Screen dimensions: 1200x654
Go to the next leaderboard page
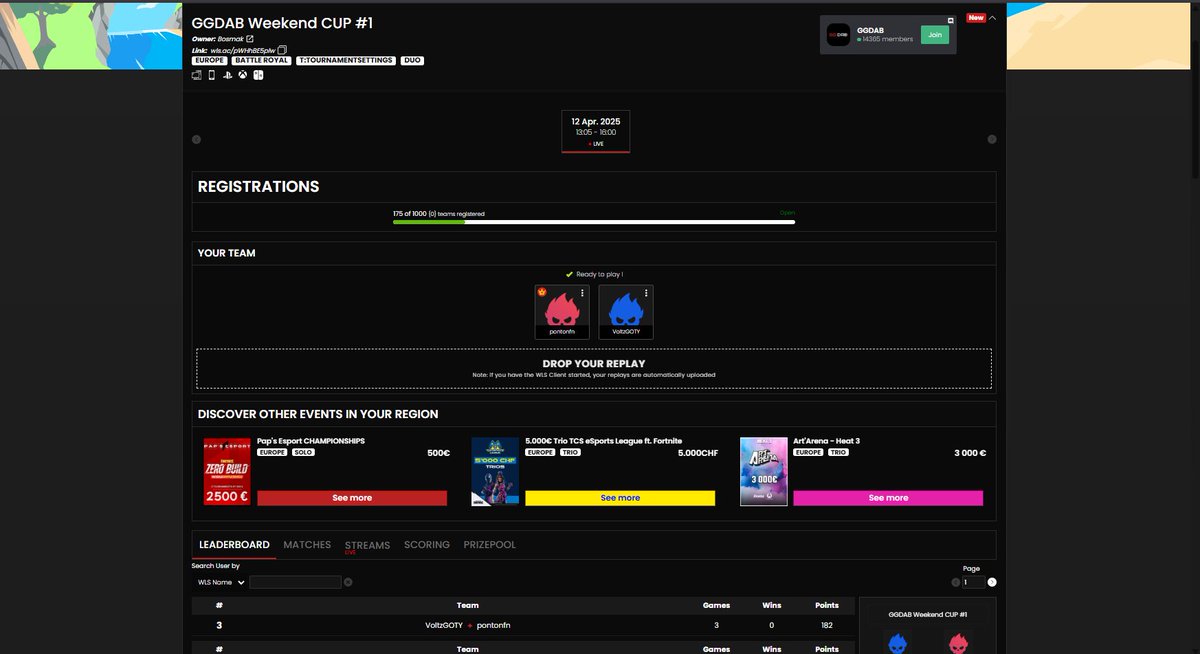pos(992,582)
